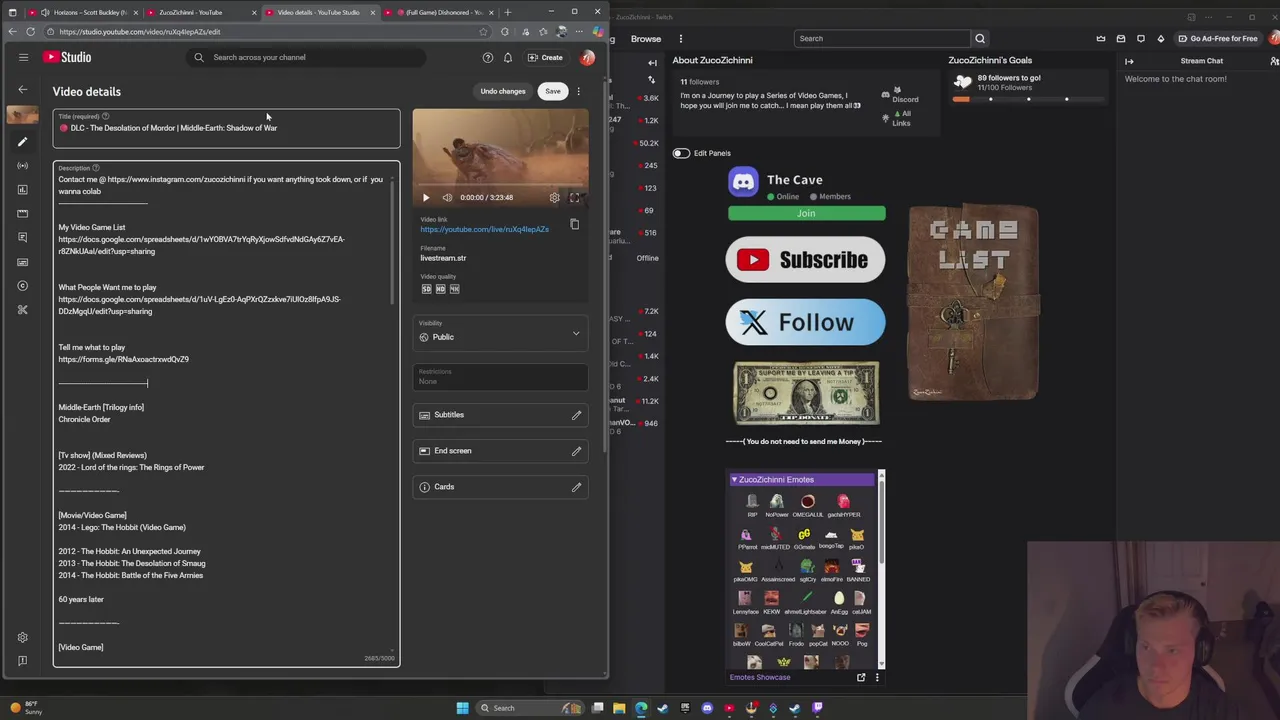Edit End screen via the pencil icon

click(576, 451)
